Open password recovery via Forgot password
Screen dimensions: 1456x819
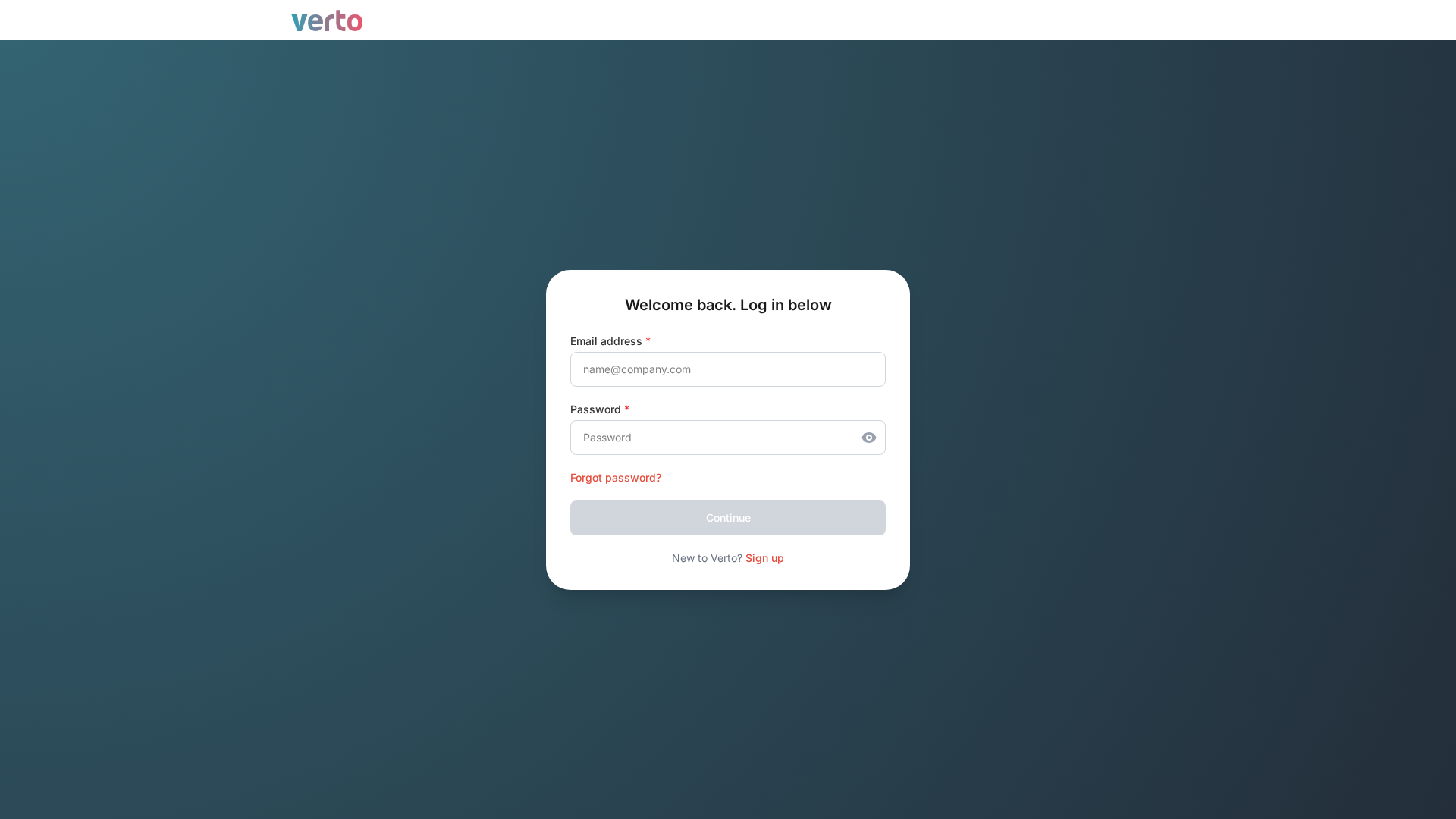click(615, 478)
